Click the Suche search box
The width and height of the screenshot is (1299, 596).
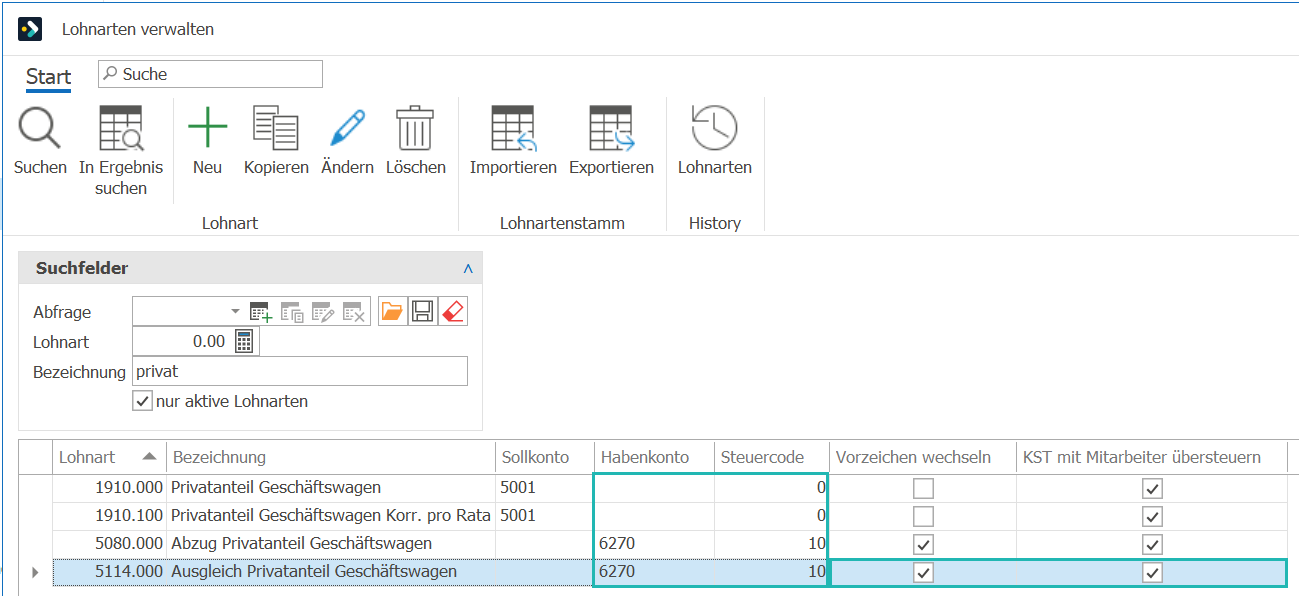point(210,74)
